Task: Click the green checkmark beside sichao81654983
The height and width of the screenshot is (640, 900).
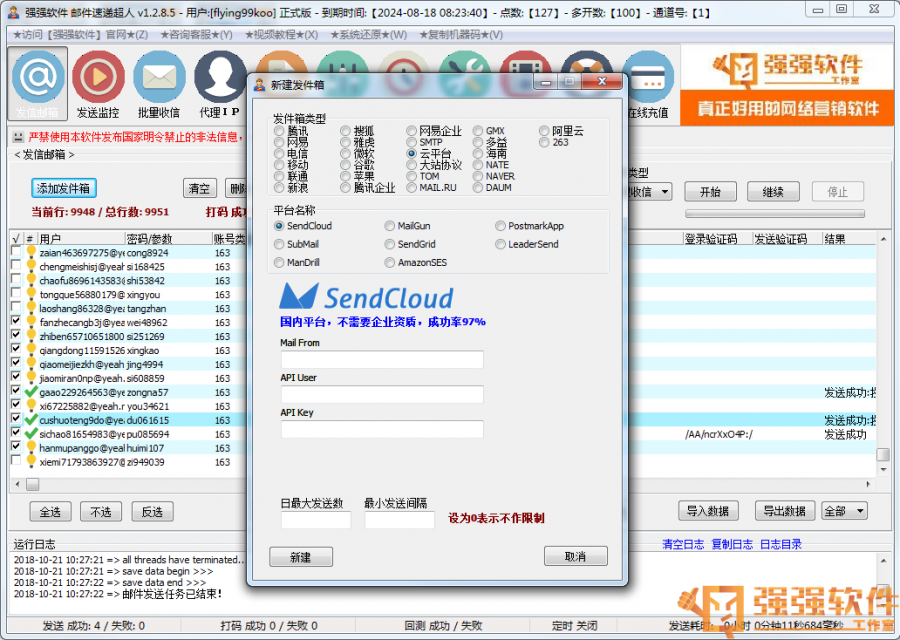Action: pyautogui.click(x=31, y=434)
